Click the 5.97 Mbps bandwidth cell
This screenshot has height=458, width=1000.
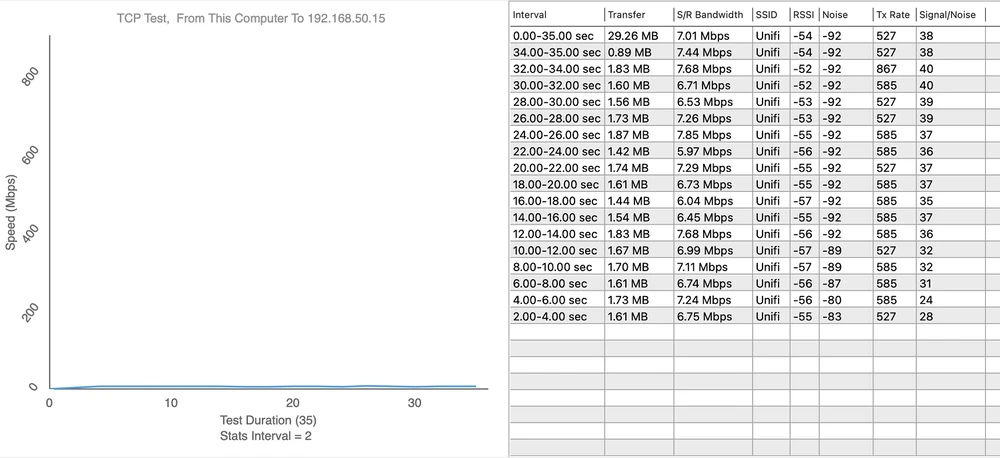(x=704, y=150)
